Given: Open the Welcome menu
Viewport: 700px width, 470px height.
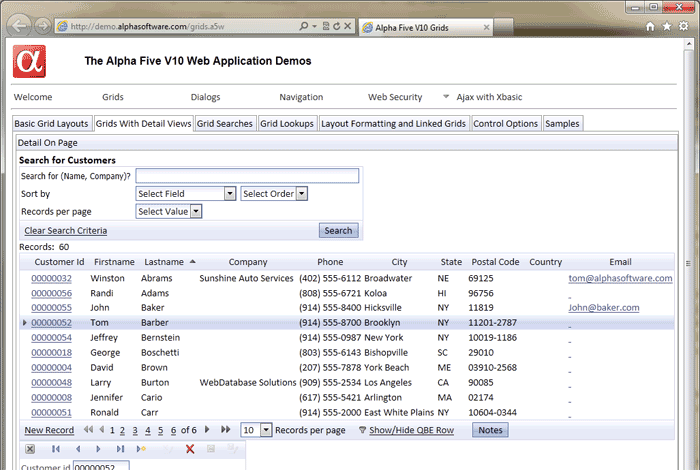Looking at the screenshot, I should (33, 97).
